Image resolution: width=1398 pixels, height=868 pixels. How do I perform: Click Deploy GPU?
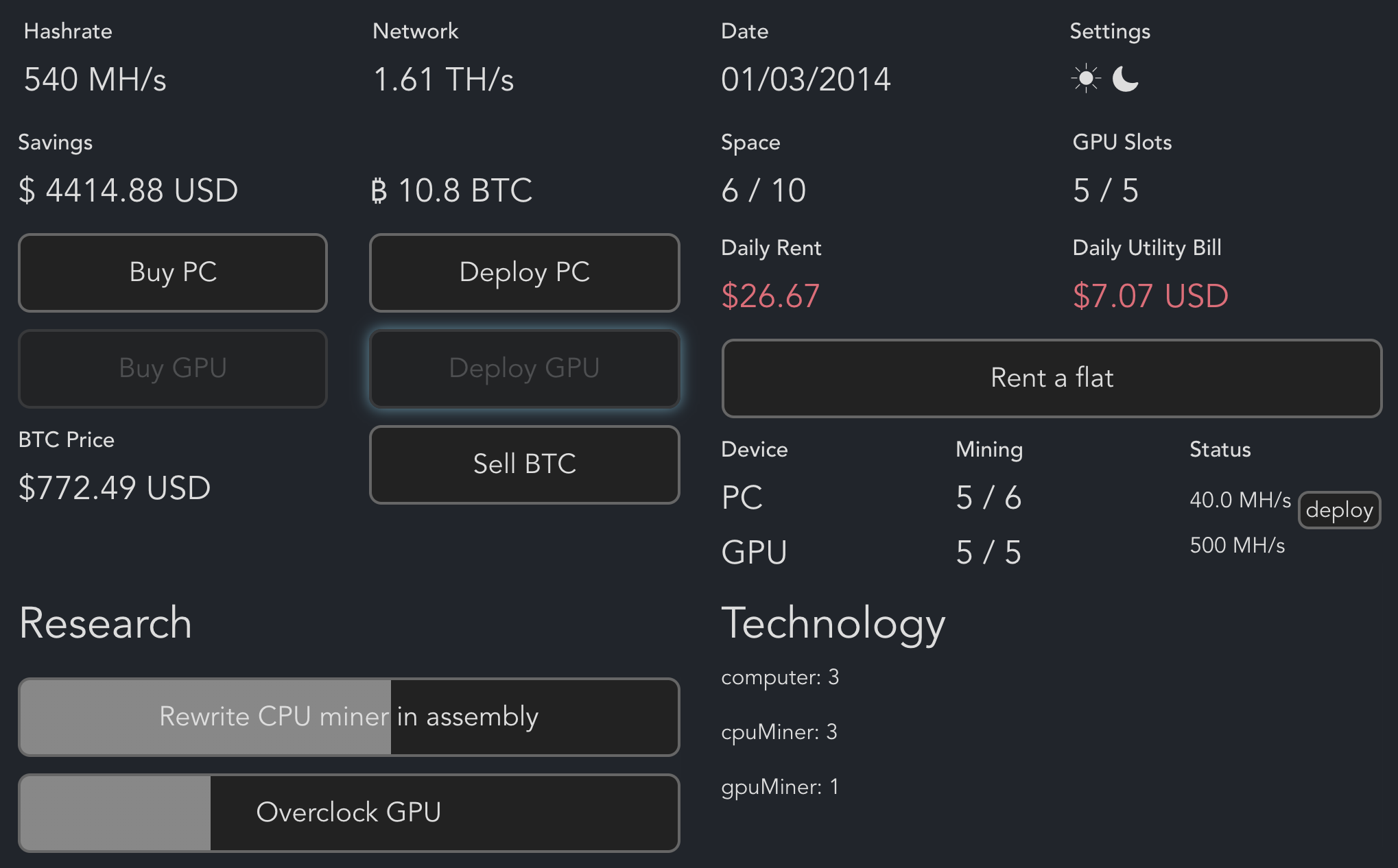point(524,369)
